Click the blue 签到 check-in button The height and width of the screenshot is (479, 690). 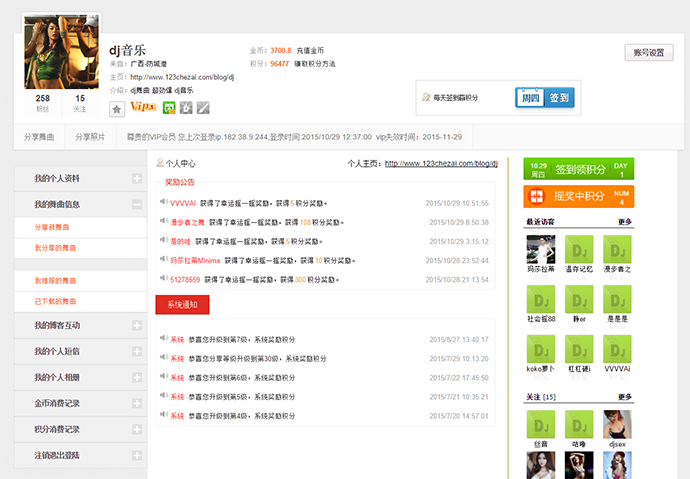(x=559, y=97)
